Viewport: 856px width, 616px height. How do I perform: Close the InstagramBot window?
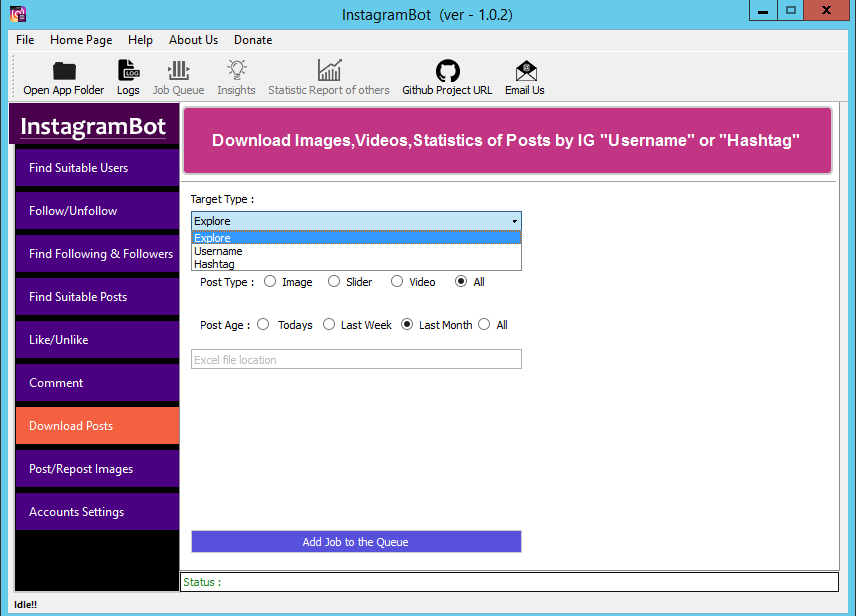(826, 11)
